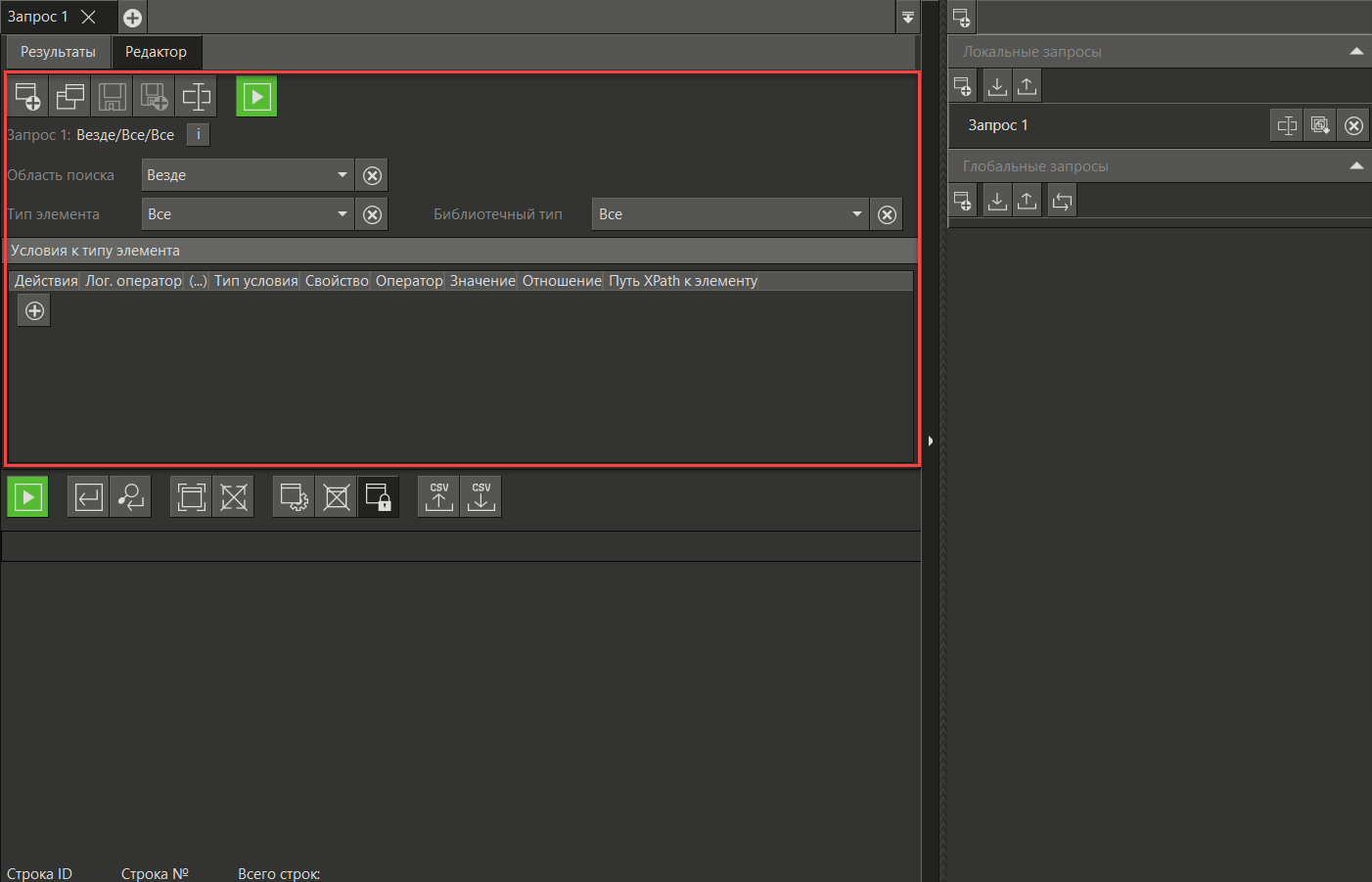Select Запрос 1 in local queries list
The image size is (1372, 882).
pyautogui.click(x=998, y=125)
